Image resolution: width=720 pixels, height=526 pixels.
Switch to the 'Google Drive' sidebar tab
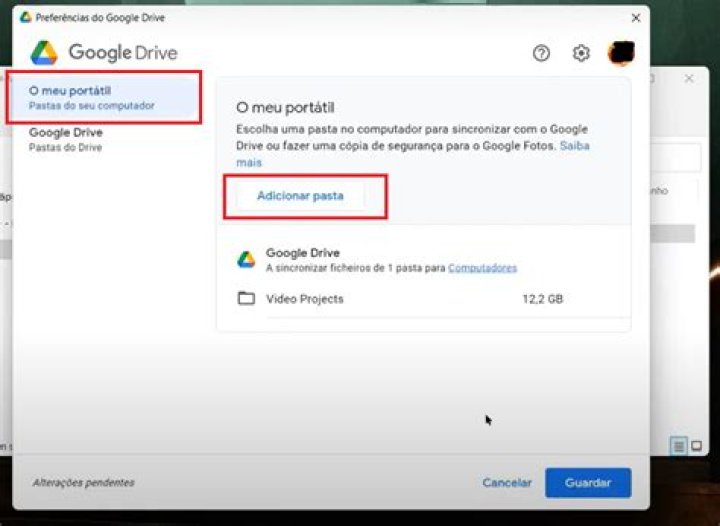click(x=103, y=140)
